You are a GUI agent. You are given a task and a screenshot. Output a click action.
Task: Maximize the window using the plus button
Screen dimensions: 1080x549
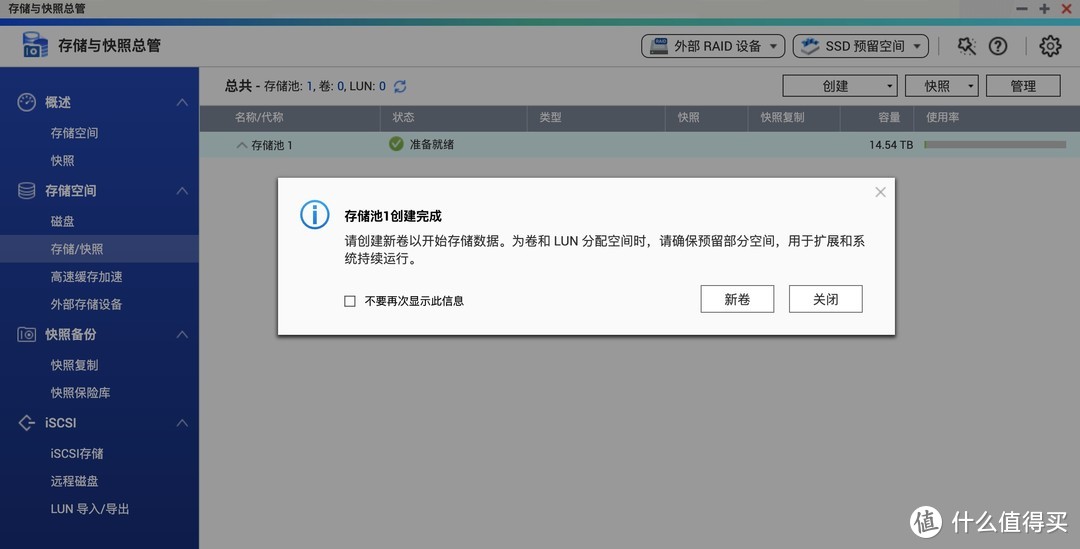[x=1044, y=8]
